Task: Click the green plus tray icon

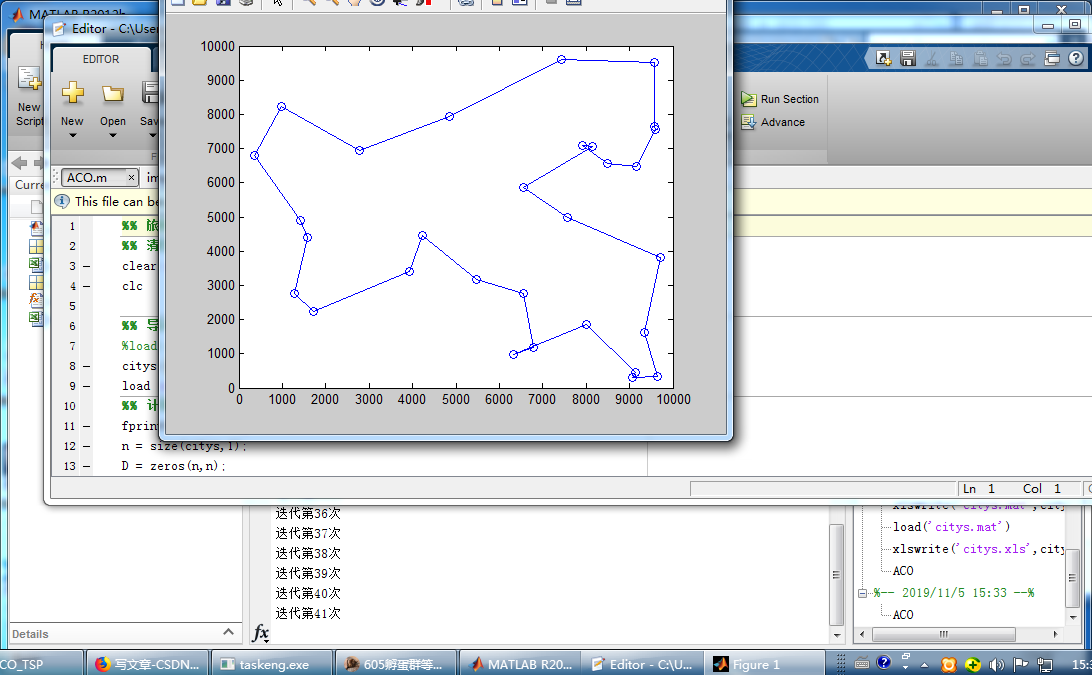Action: [973, 664]
